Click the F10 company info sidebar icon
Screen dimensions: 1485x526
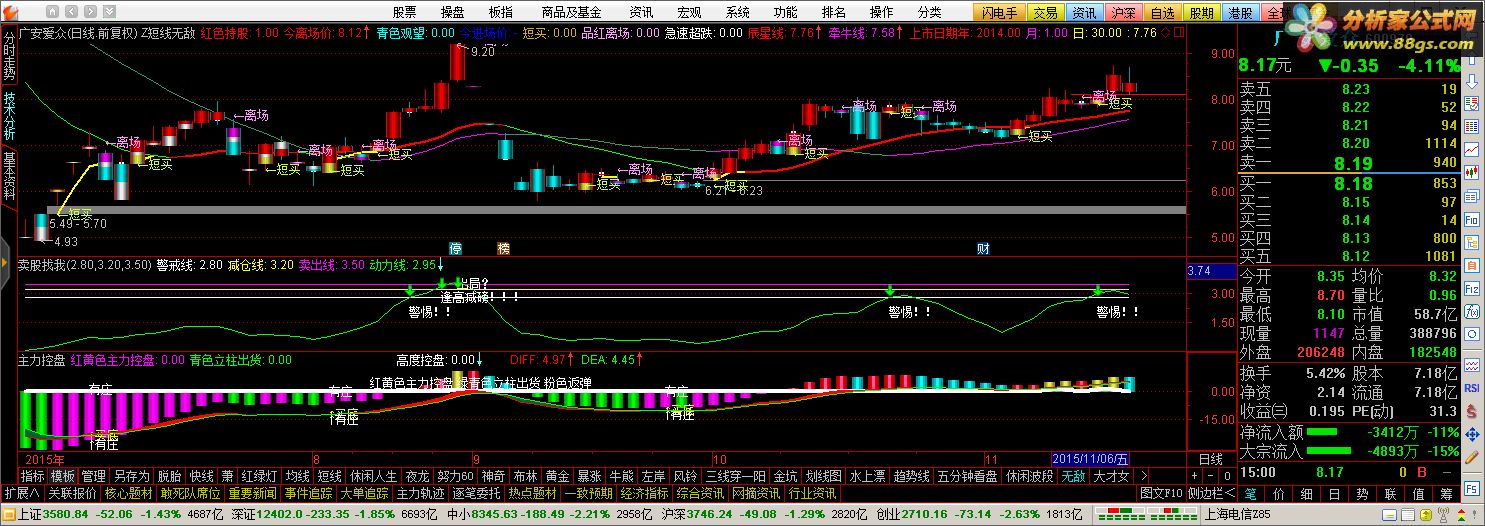[x=1471, y=220]
